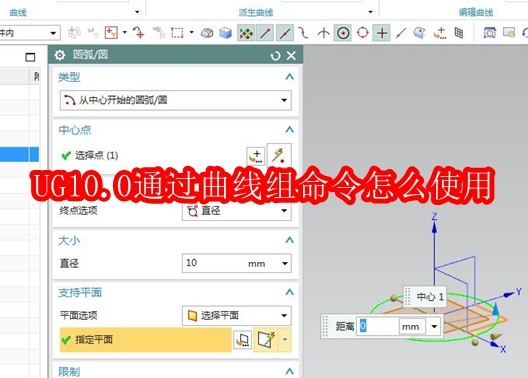The height and width of the screenshot is (378, 528).
Task: Open the 曲线 group menu arrow
Action: click(137, 12)
